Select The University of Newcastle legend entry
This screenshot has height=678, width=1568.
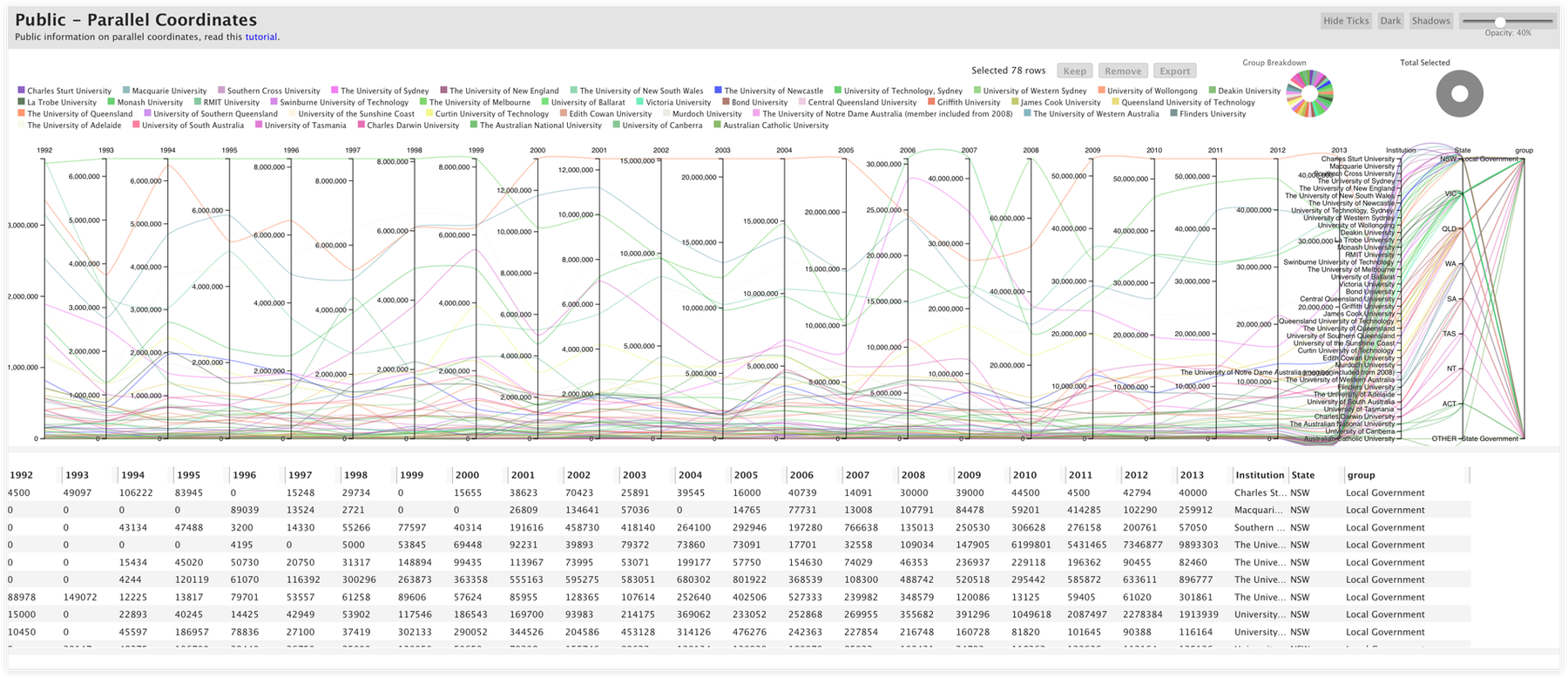tap(768, 91)
